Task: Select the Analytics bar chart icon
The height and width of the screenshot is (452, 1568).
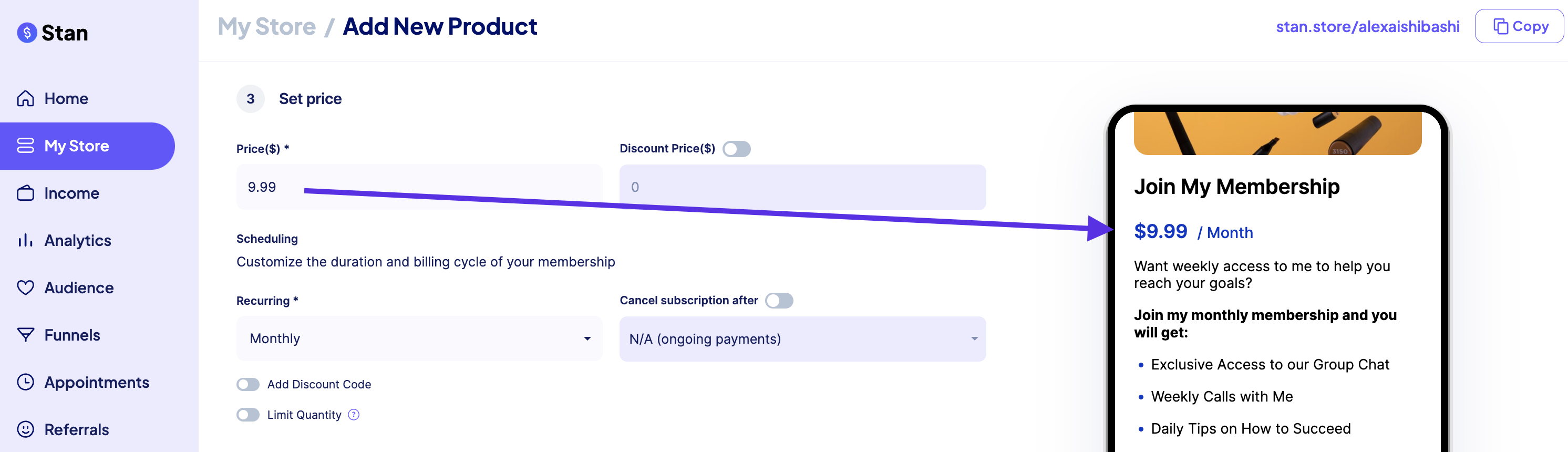Action: [25, 240]
